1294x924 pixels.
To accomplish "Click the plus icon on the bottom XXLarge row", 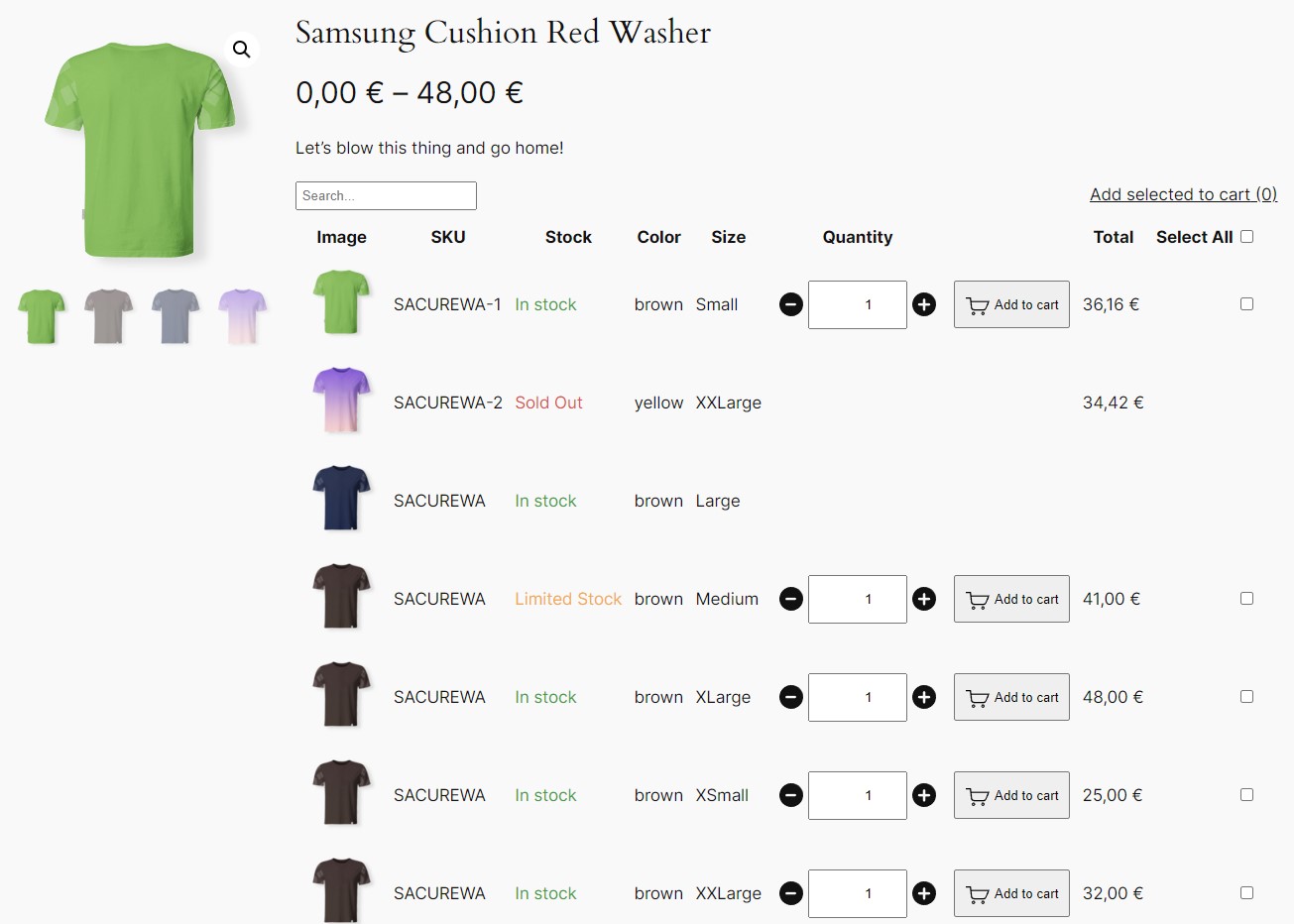I will 923,893.
